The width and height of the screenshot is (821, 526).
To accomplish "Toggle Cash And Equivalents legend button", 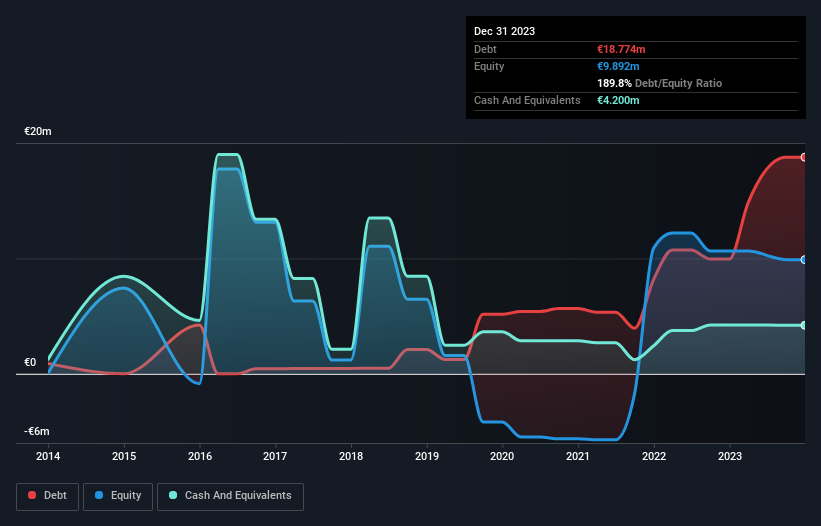I will (230, 496).
